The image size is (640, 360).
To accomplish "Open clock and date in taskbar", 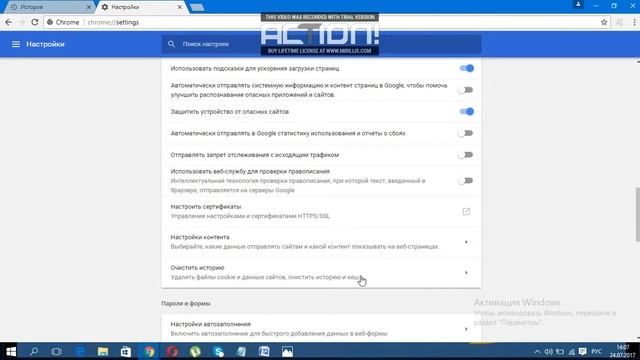I will [x=622, y=351].
